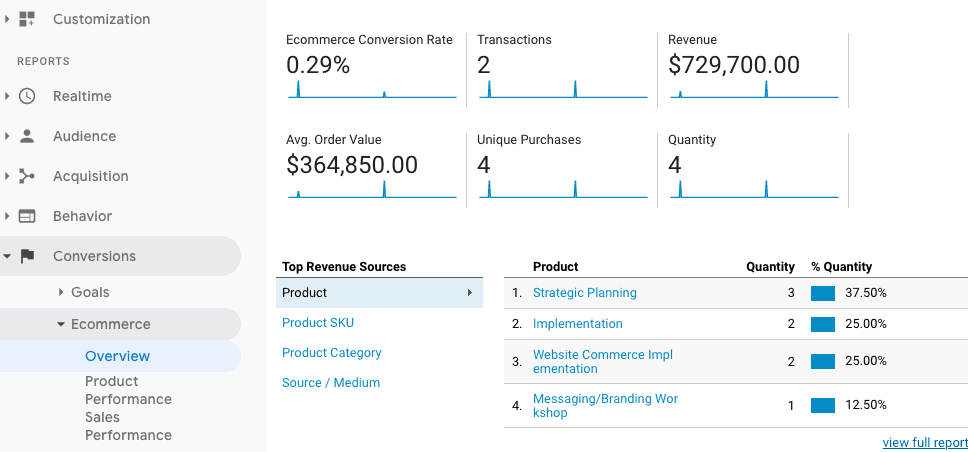Select the Ecommerce tree item
This screenshot has width=968, height=452.
pyautogui.click(x=111, y=324)
